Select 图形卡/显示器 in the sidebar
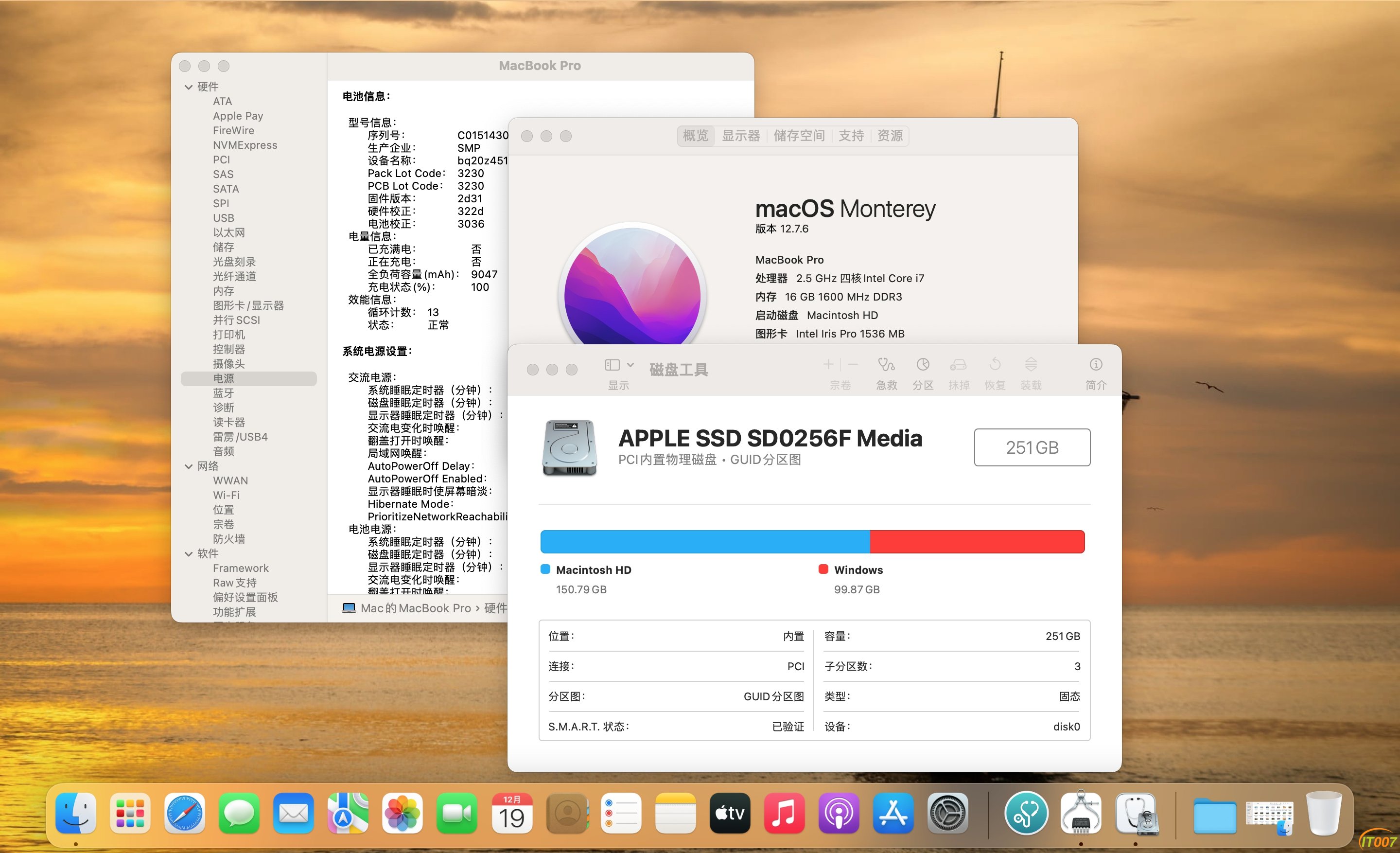Viewport: 1400px width, 853px height. coord(248,306)
